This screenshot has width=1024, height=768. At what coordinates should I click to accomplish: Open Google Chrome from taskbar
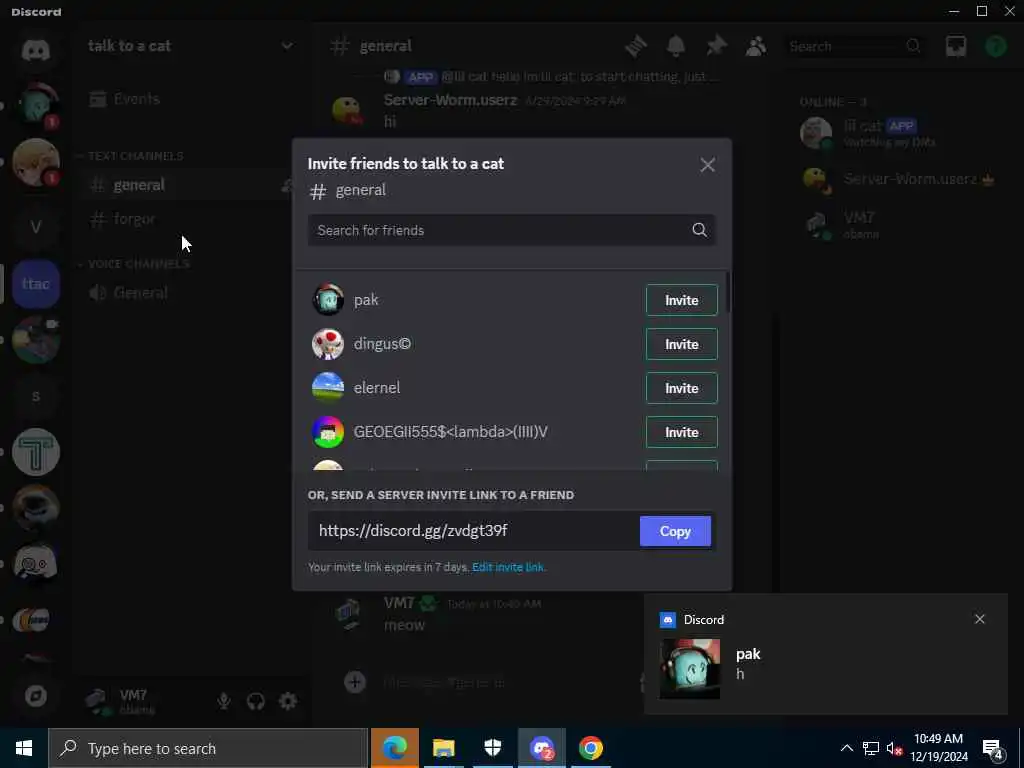point(590,748)
